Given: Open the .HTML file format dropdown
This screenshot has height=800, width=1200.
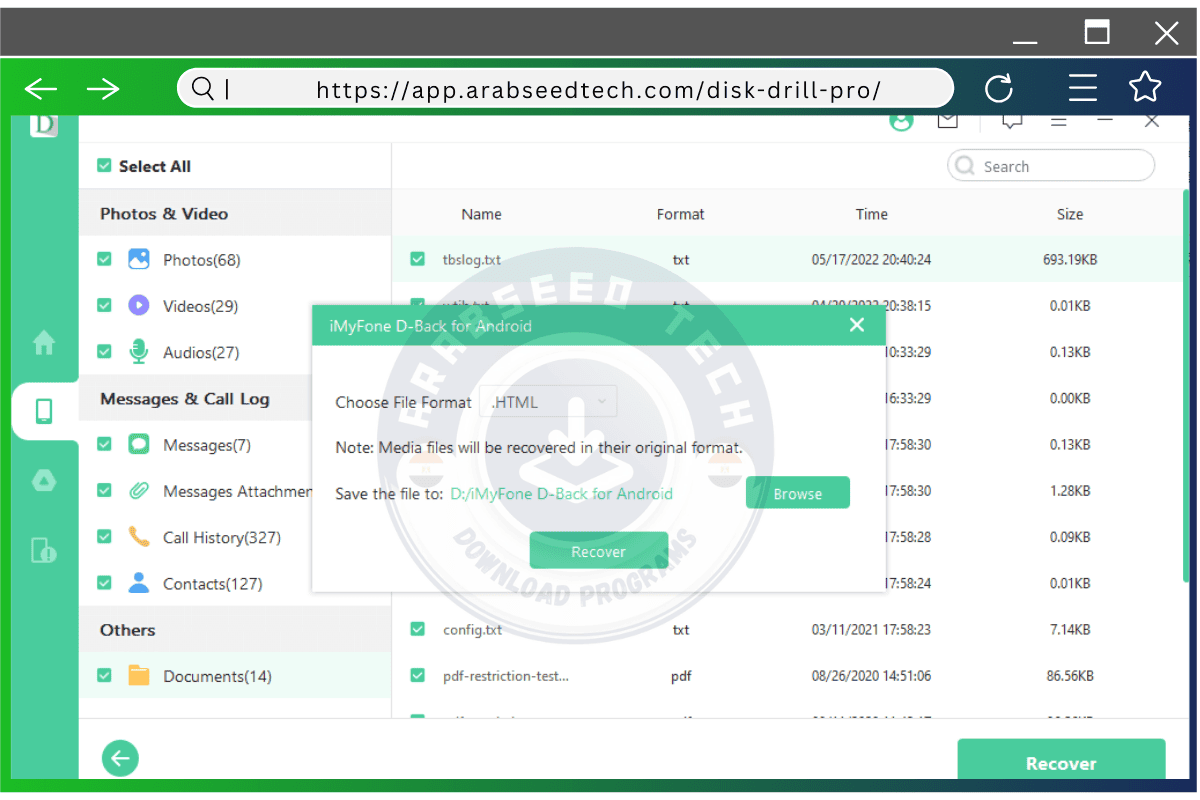Looking at the screenshot, I should pyautogui.click(x=547, y=401).
